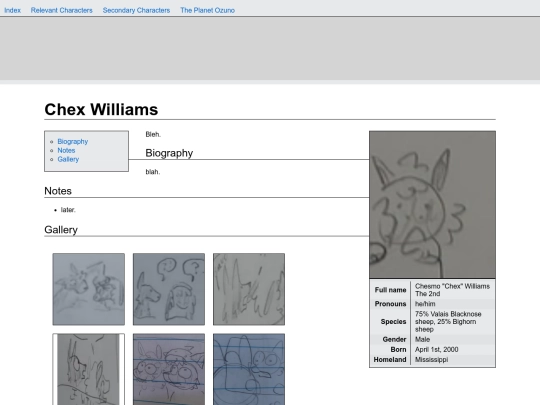Open the large Chex portrait sketch
This screenshot has width=540, height=405.
click(432, 205)
